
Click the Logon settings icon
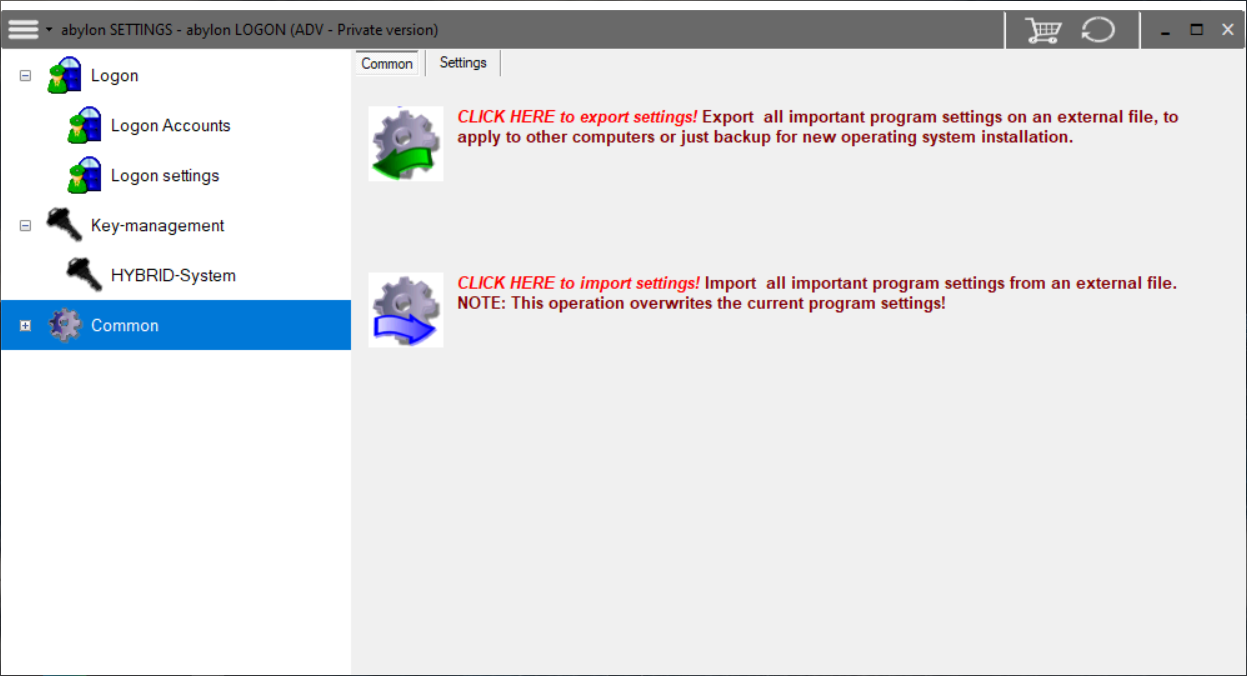pyautogui.click(x=85, y=176)
